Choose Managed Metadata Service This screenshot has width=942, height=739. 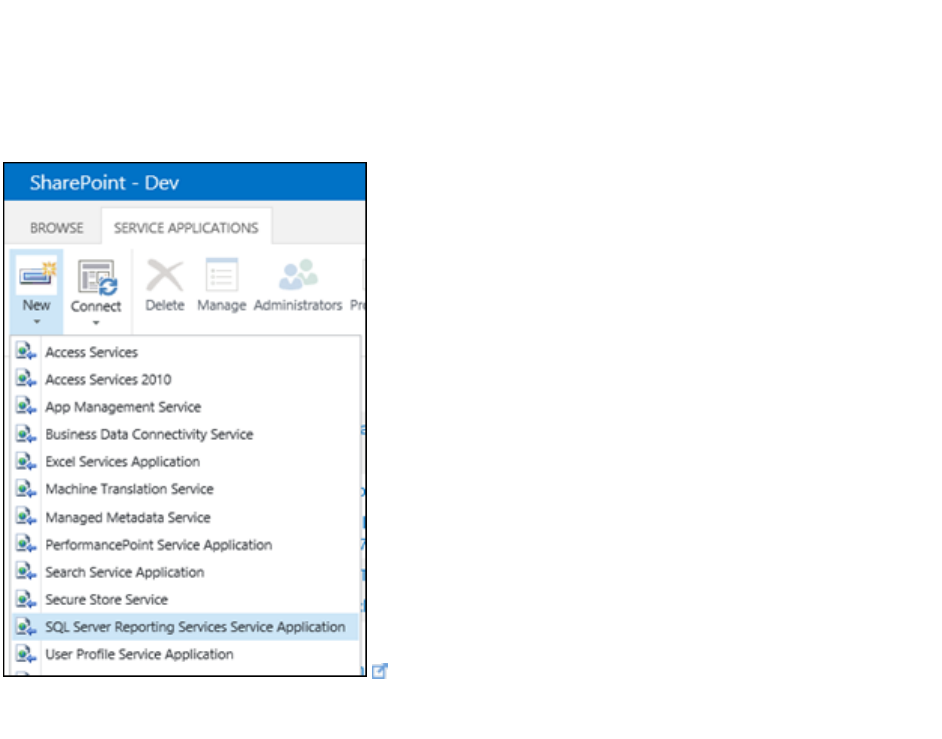pyautogui.click(x=186, y=517)
